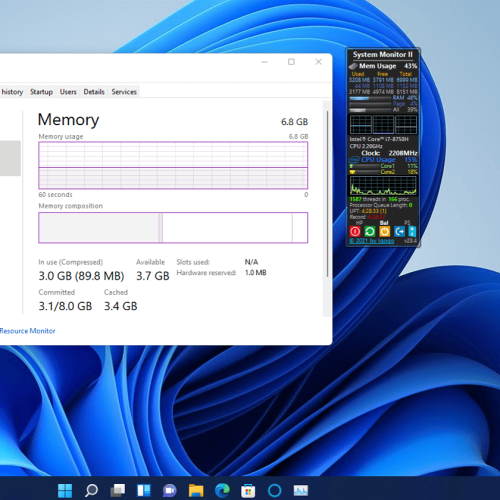Click the All memory usage bar in the gadget
This screenshot has height=500, width=500.
click(x=370, y=110)
